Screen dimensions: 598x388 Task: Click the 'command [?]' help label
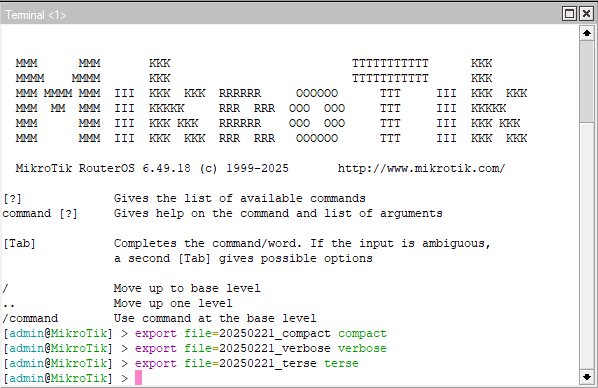click(40, 213)
